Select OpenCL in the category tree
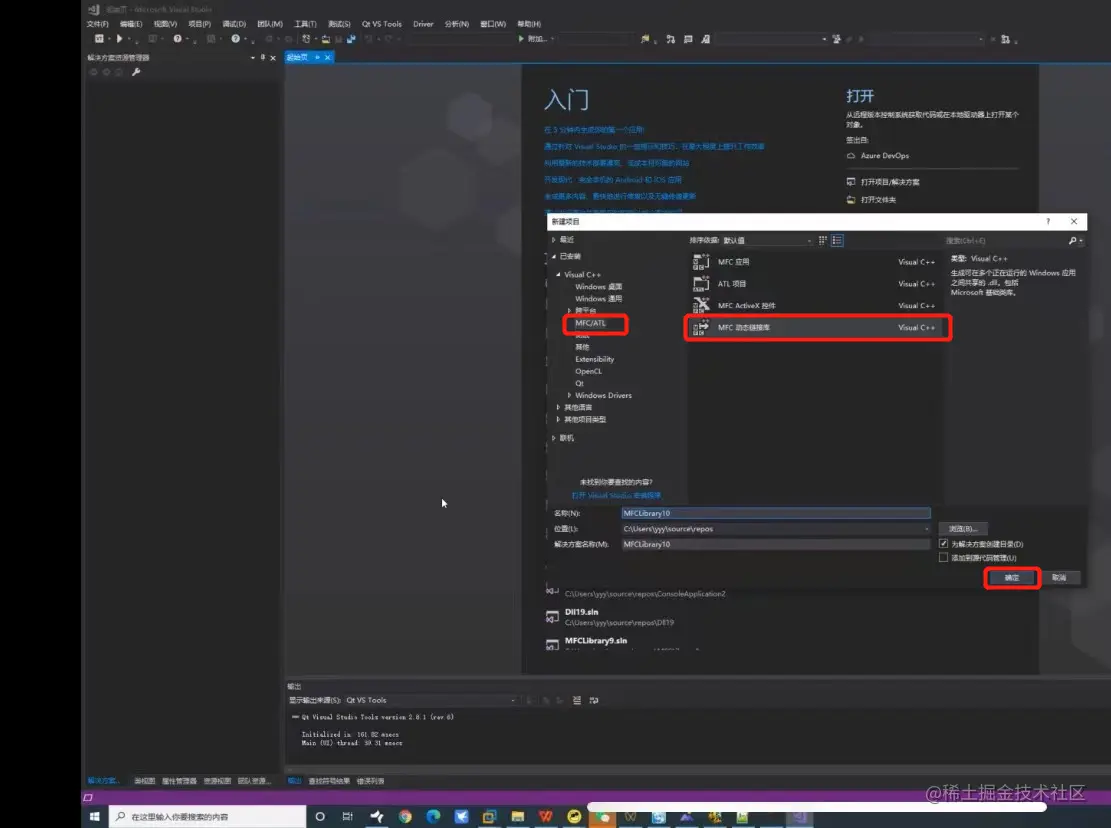Screen dimensions: 1111x828 point(588,371)
